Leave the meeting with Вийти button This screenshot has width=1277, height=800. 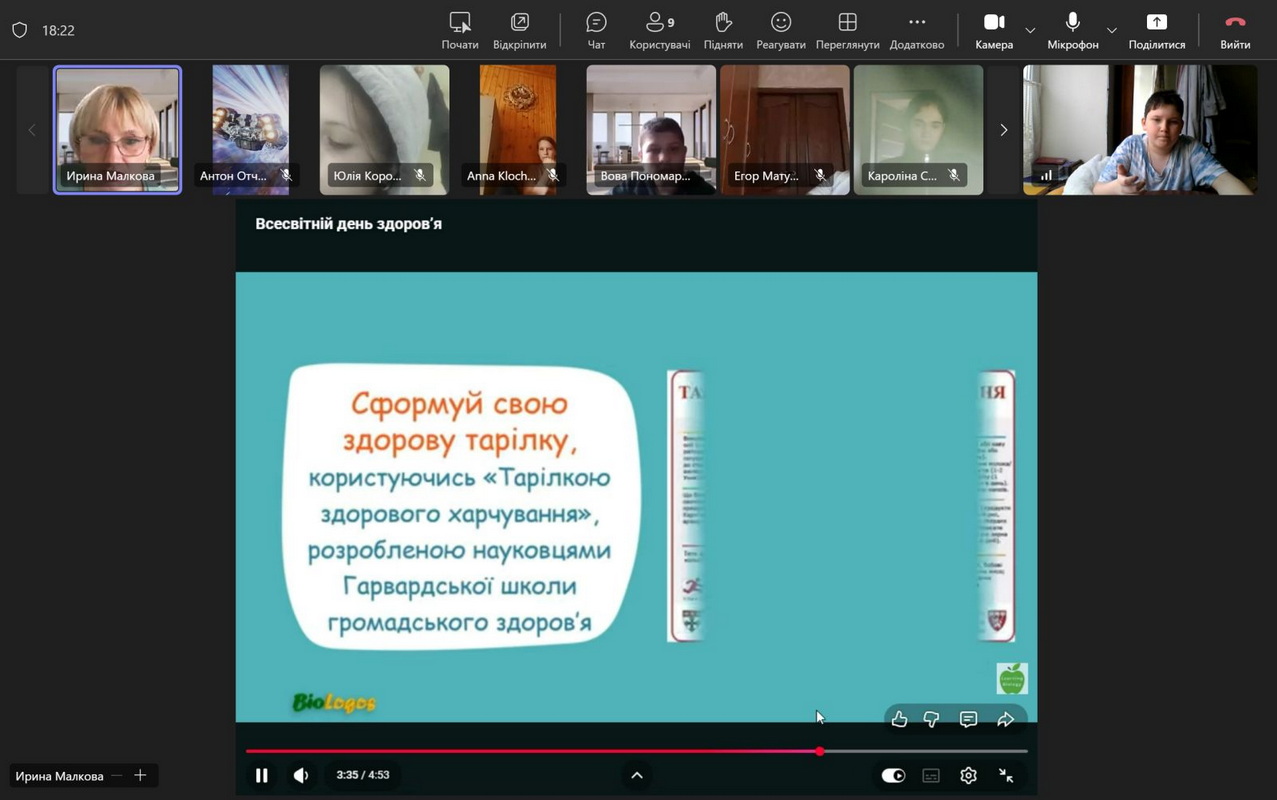(1235, 30)
